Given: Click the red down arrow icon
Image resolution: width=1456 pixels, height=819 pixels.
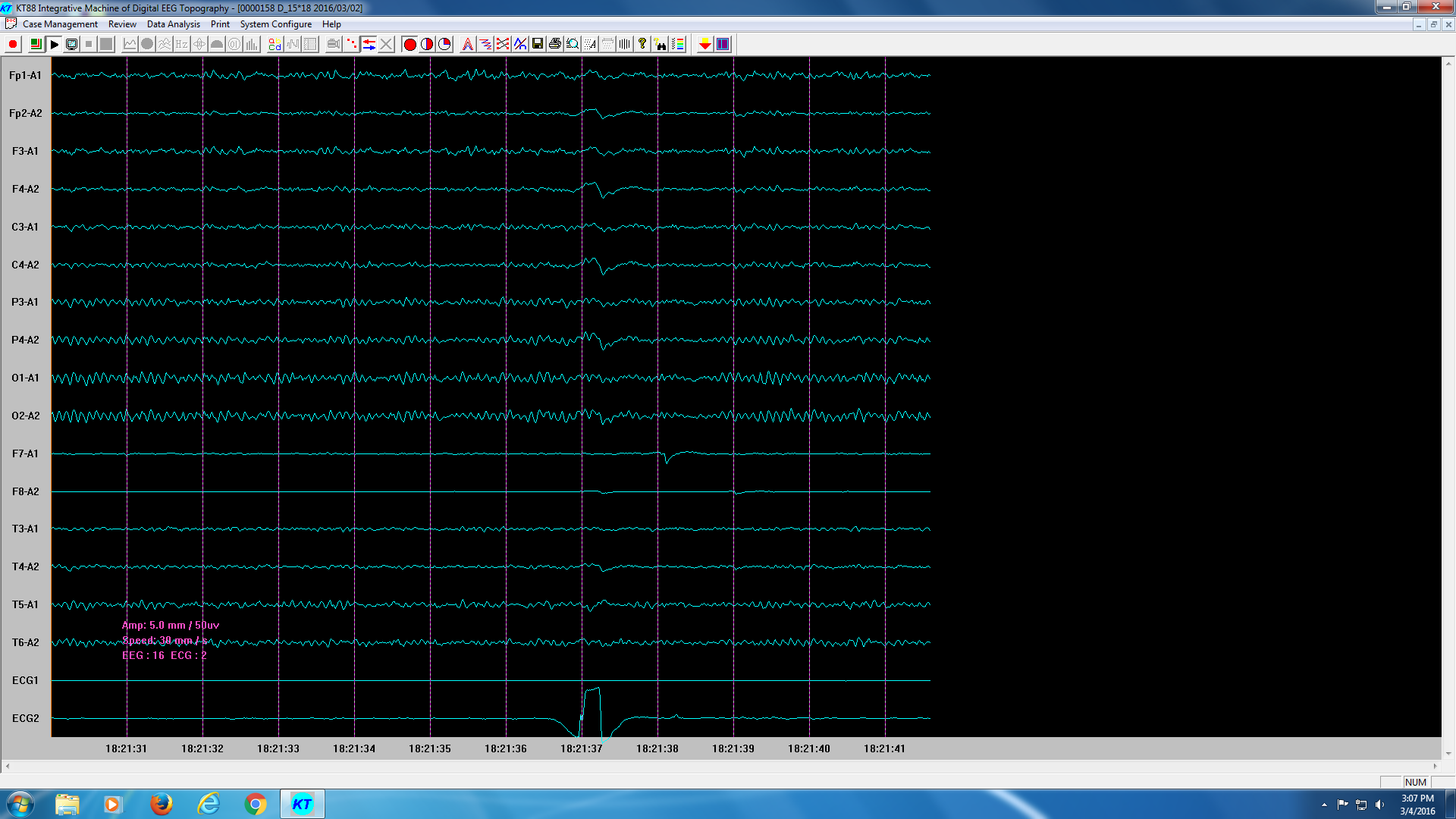Looking at the screenshot, I should [705, 44].
